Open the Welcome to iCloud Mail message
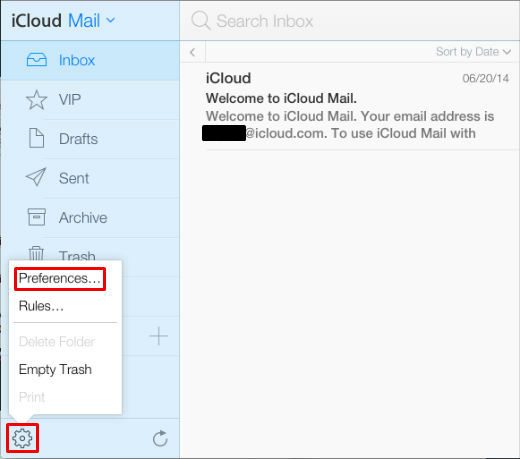This screenshot has width=520, height=459. coord(357,106)
